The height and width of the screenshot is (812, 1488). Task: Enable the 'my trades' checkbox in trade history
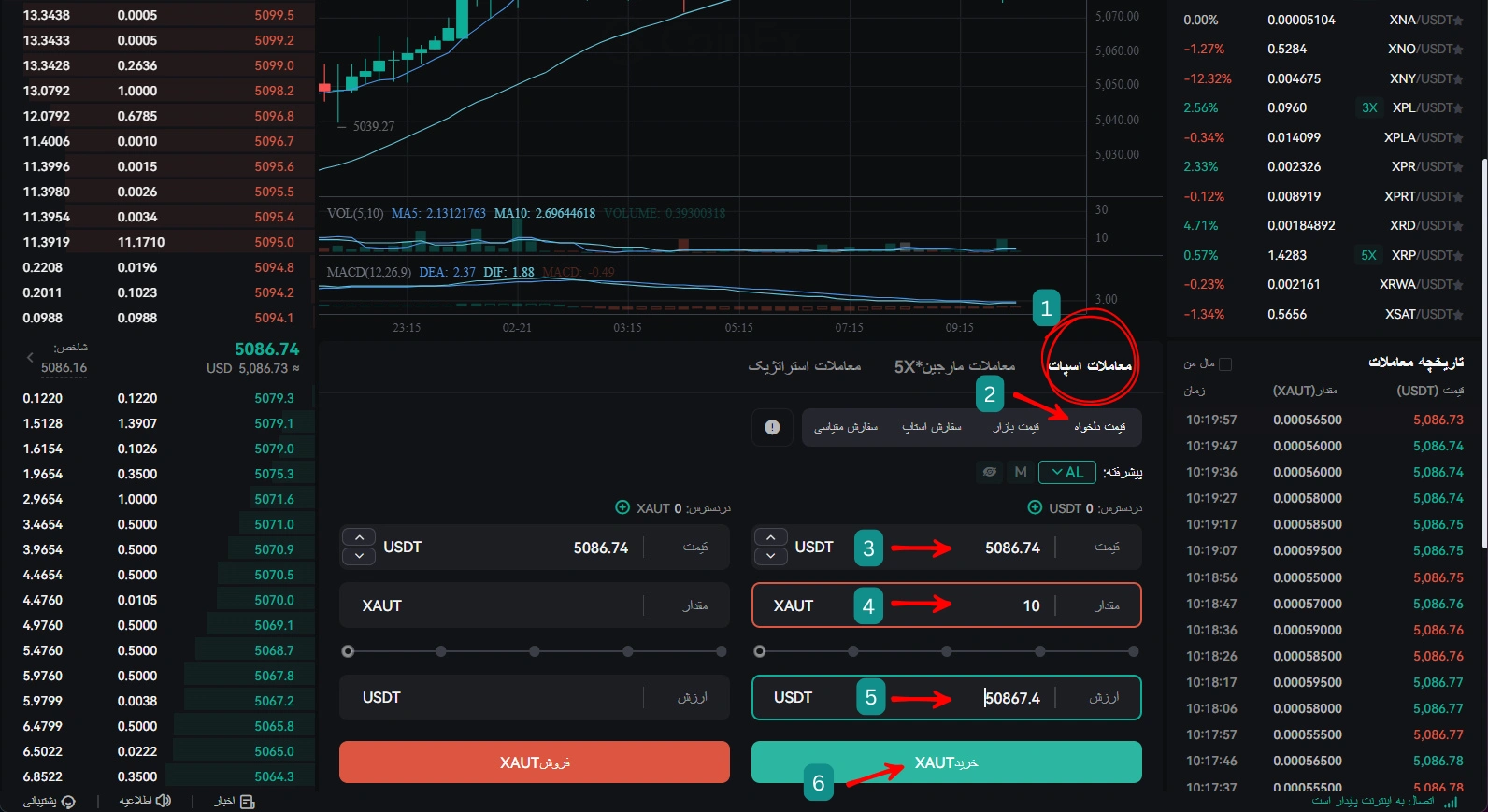pyautogui.click(x=1225, y=363)
